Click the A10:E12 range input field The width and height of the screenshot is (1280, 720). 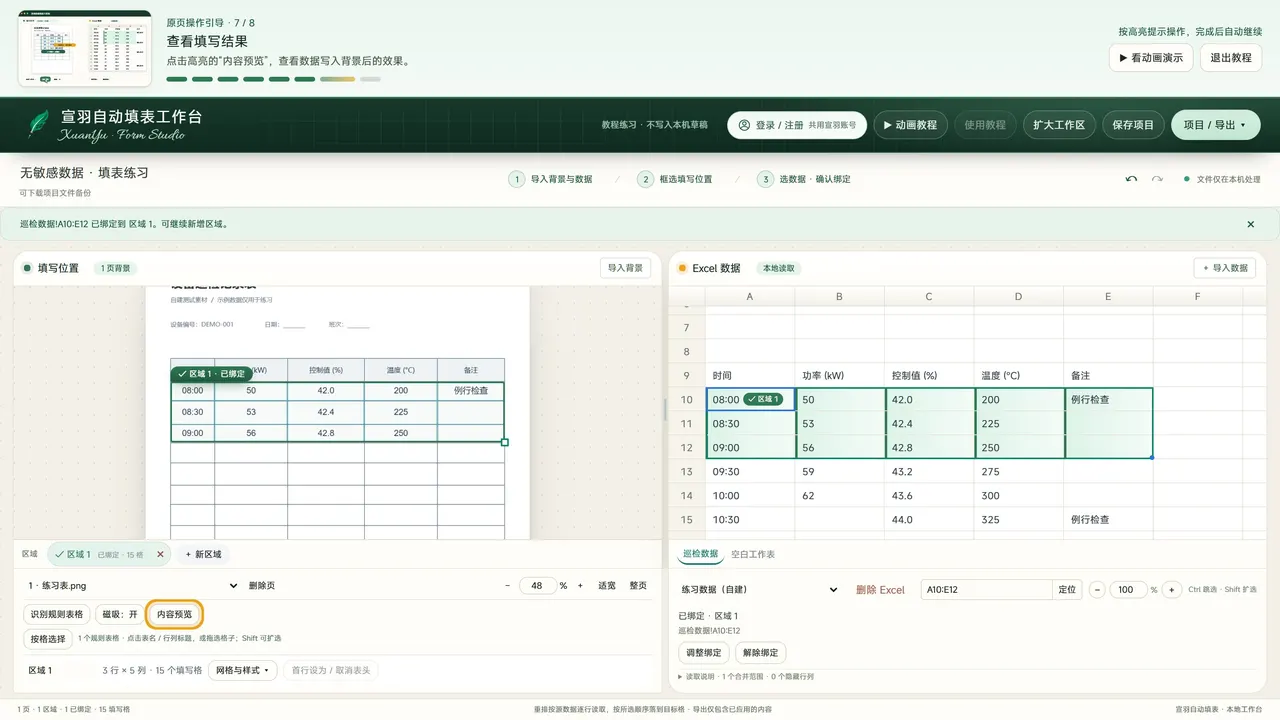987,590
